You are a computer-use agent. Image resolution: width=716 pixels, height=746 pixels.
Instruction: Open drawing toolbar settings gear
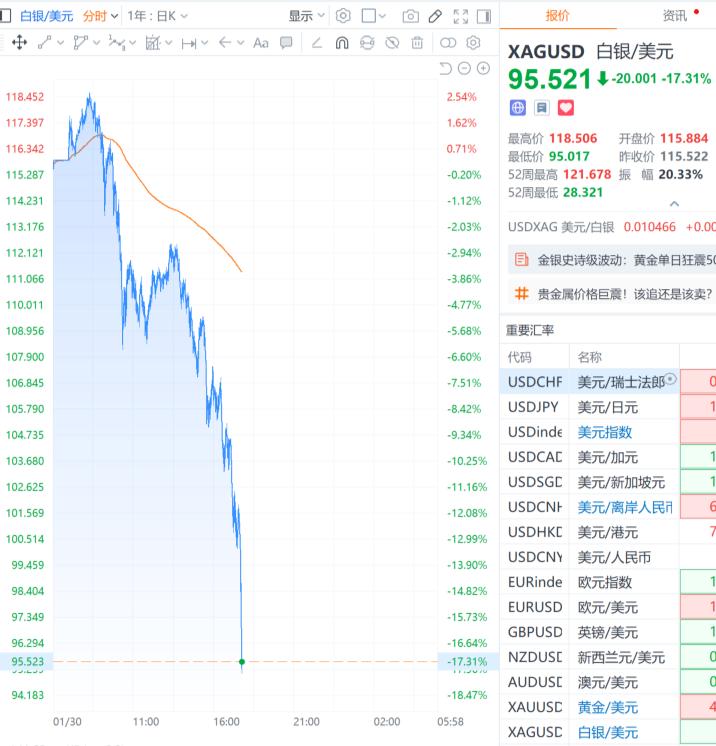coord(473,43)
